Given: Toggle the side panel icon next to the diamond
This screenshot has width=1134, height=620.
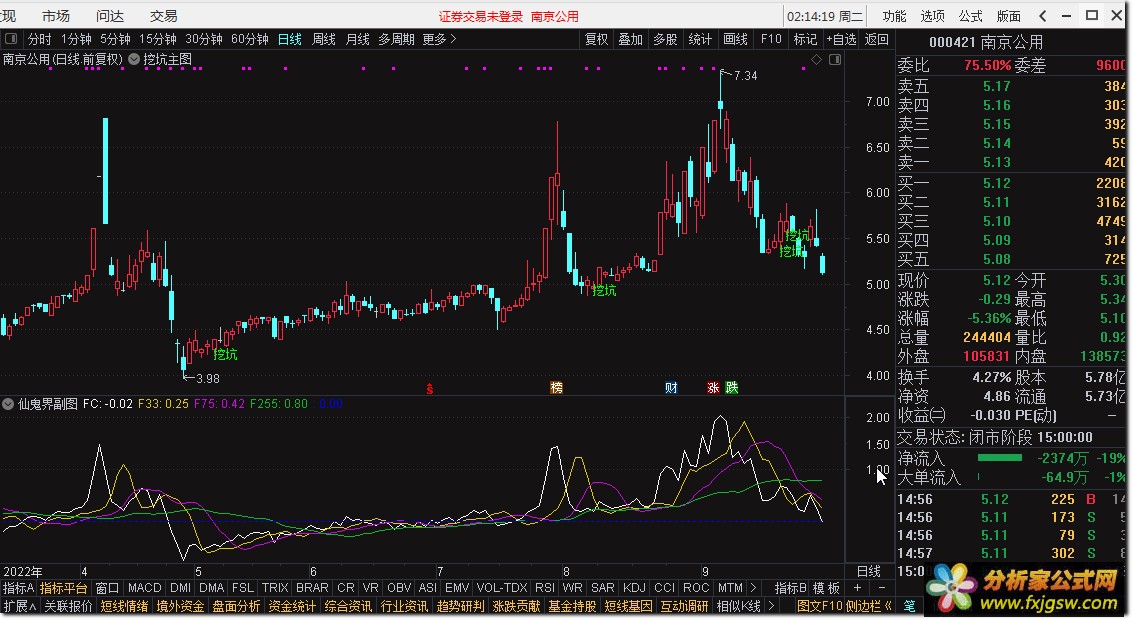Looking at the screenshot, I should coord(835,60).
